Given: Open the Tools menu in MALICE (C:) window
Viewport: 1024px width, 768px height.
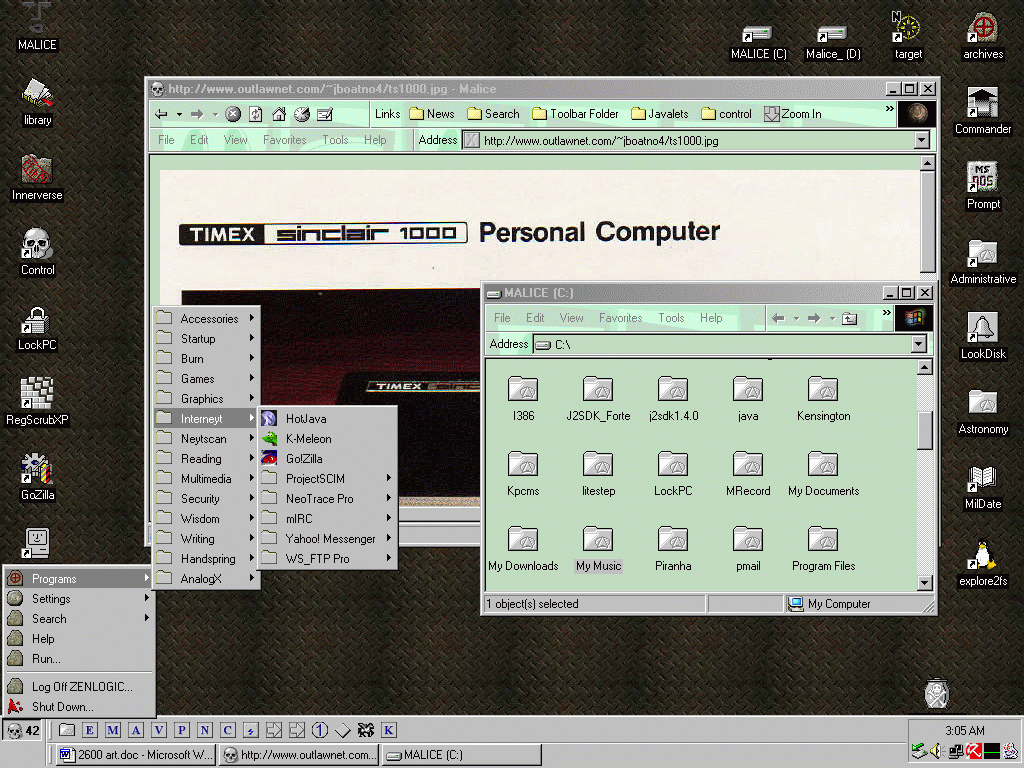Looking at the screenshot, I should (x=671, y=318).
